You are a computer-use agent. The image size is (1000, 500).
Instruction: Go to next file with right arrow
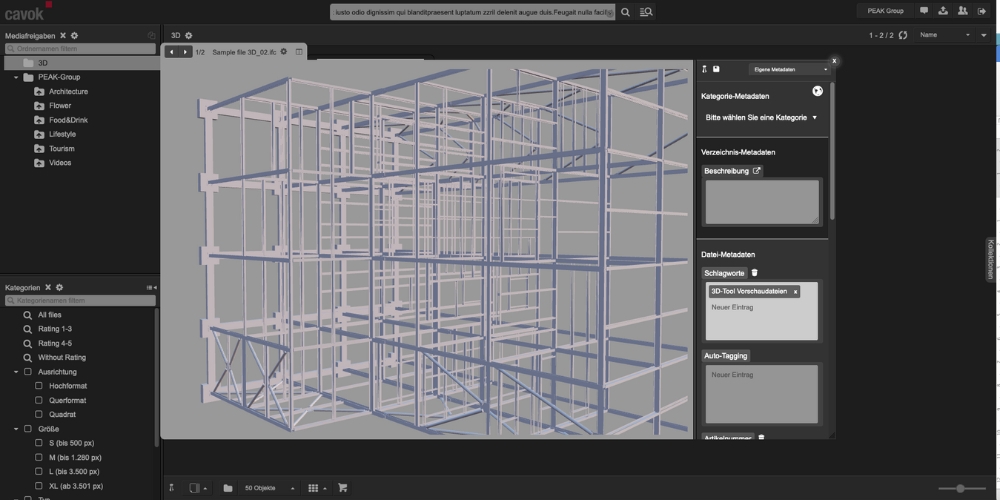[185, 52]
